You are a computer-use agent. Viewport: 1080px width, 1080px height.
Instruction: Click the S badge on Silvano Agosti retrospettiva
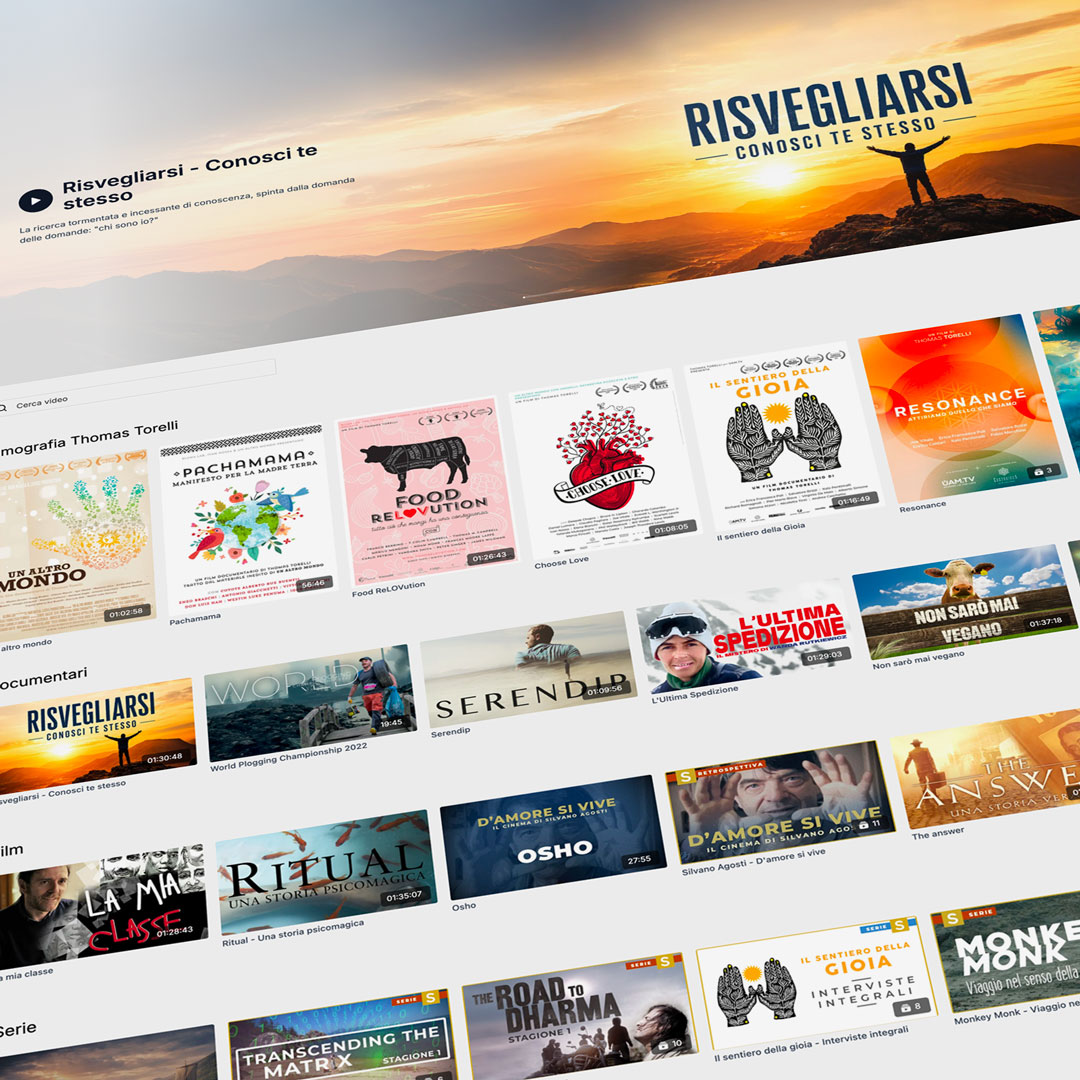[685, 777]
